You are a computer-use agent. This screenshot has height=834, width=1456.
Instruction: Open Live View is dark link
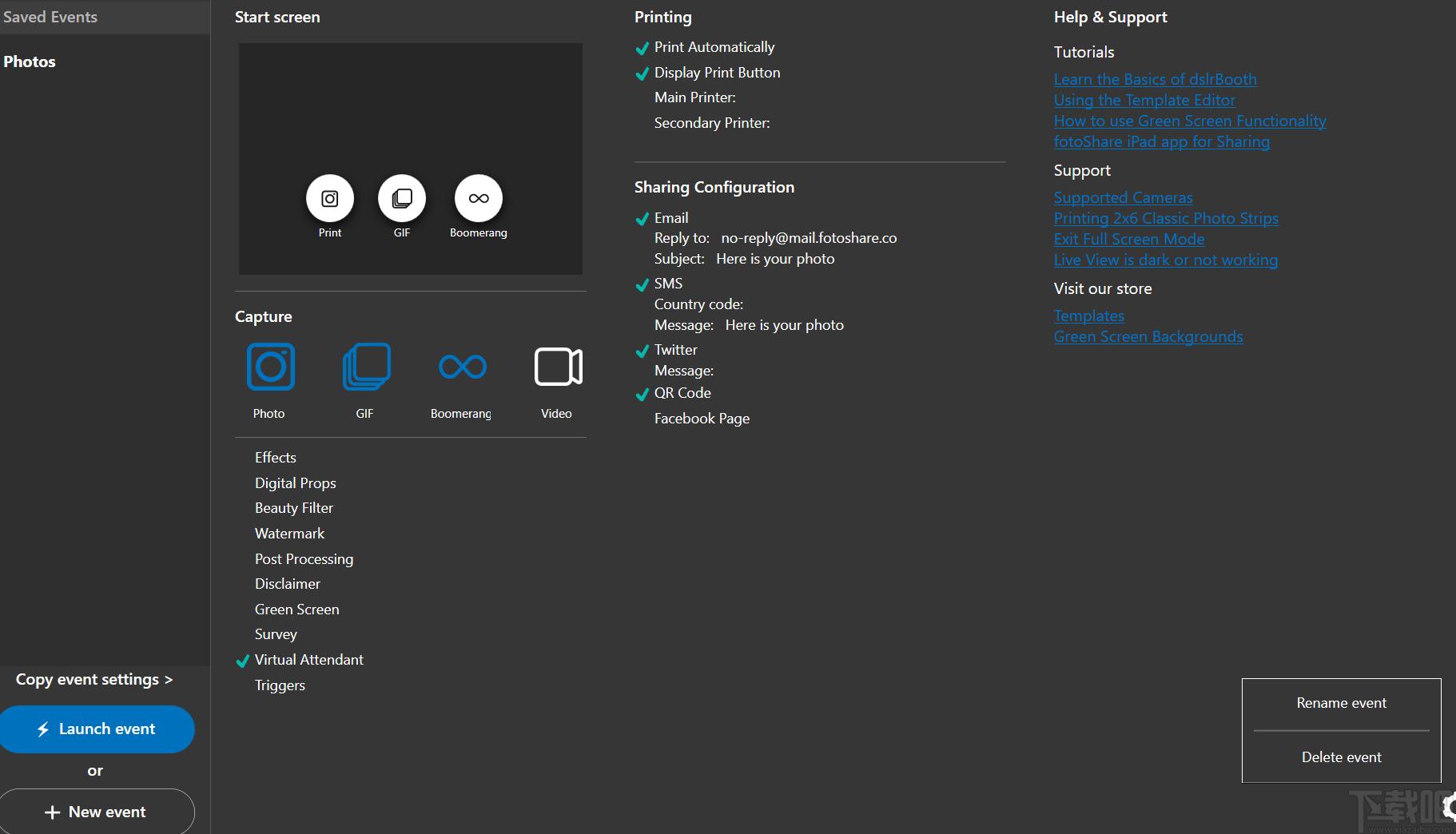(x=1165, y=260)
